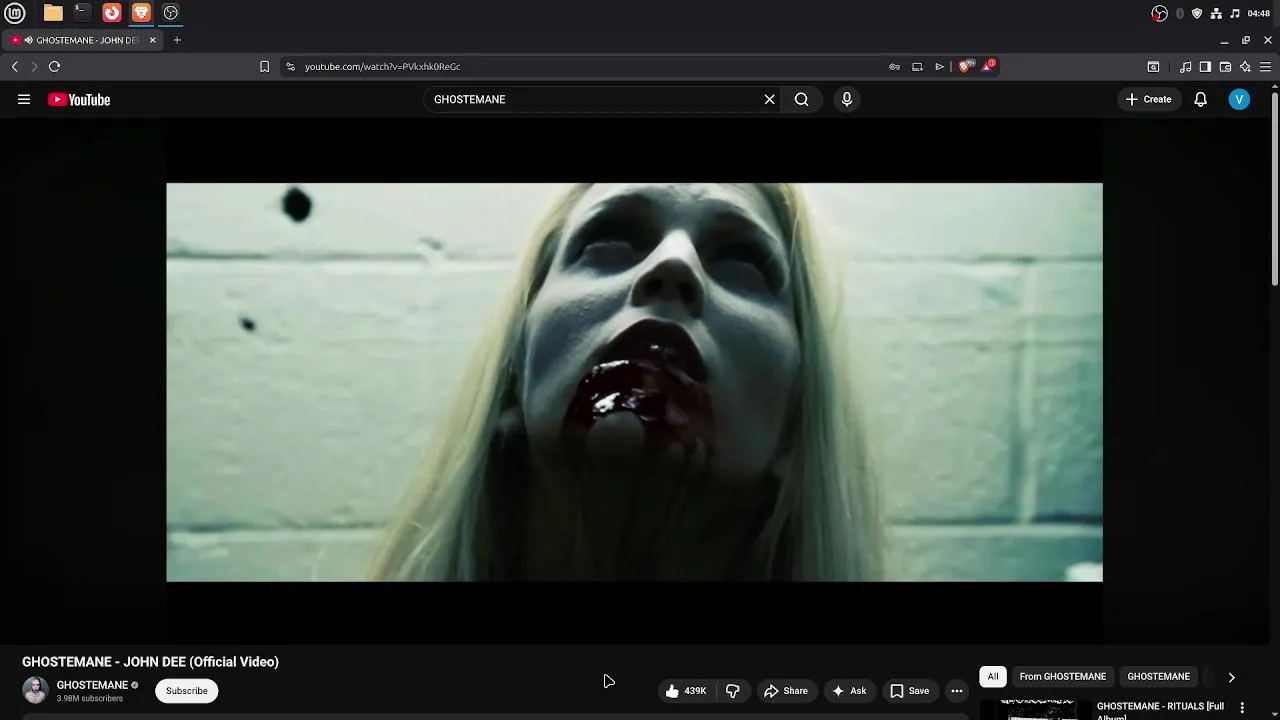
Task: Select the All filter chip
Action: pos(993,677)
